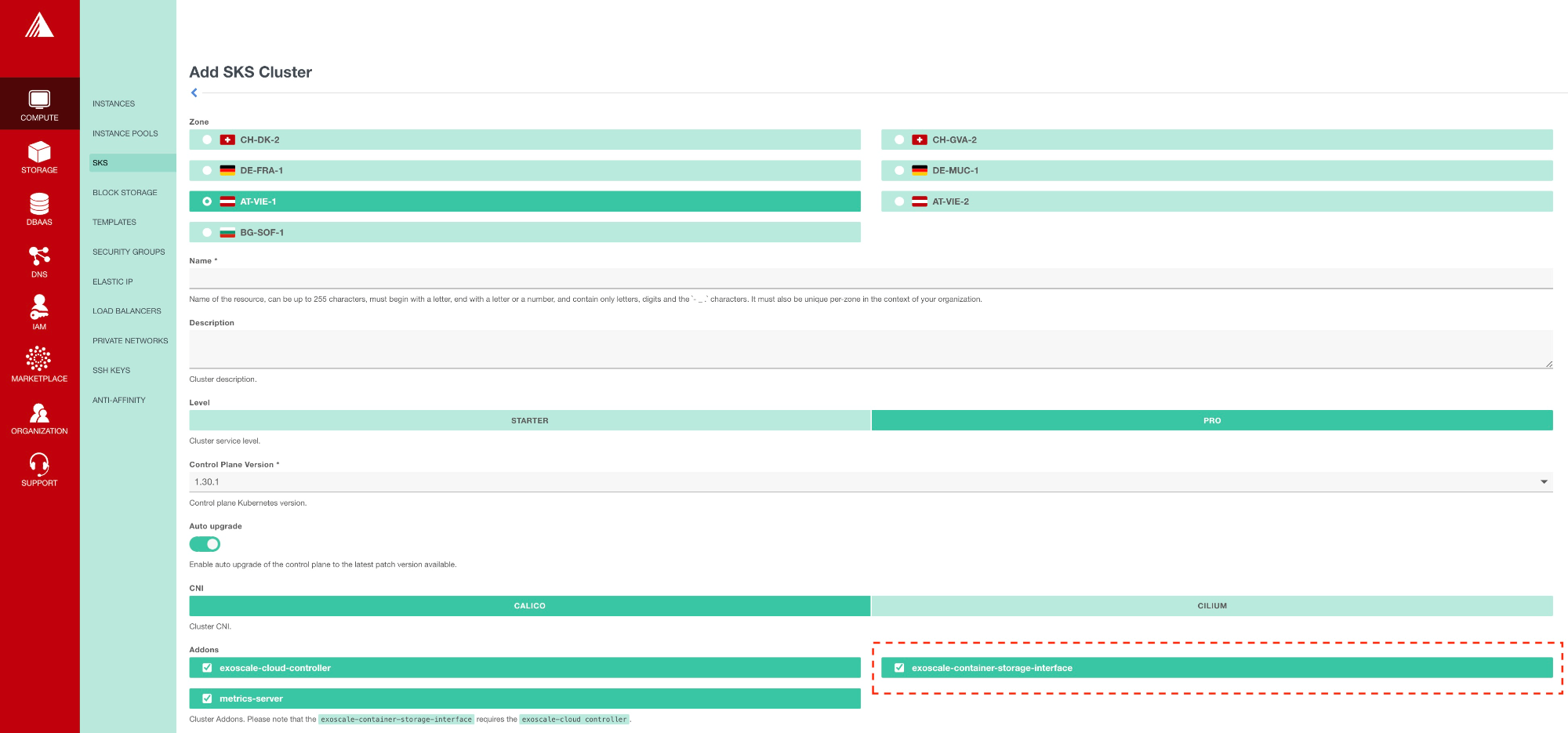Open Private Networks in the submenu

[130, 341]
